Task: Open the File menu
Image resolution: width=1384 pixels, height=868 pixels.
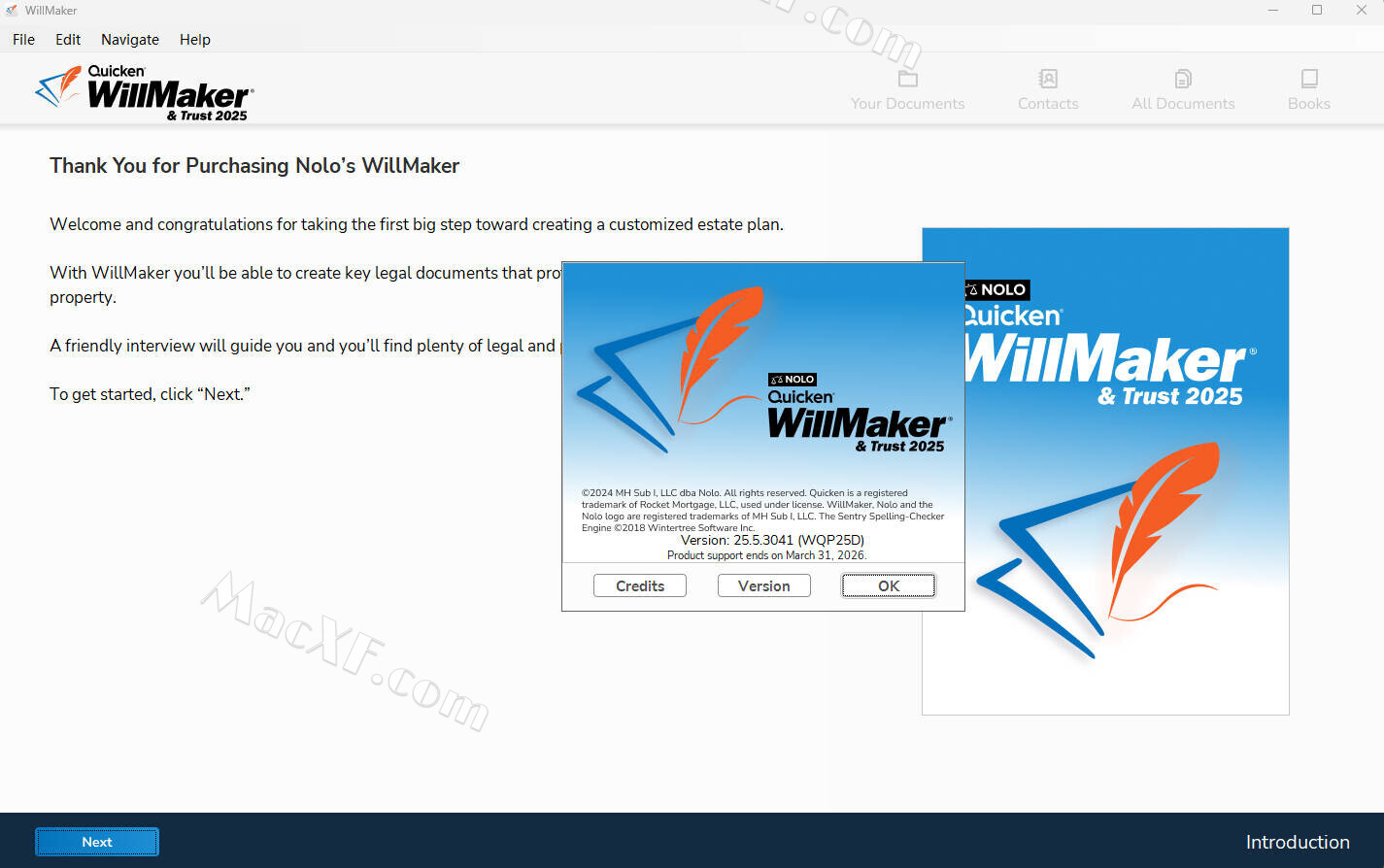Action: pyautogui.click(x=23, y=40)
